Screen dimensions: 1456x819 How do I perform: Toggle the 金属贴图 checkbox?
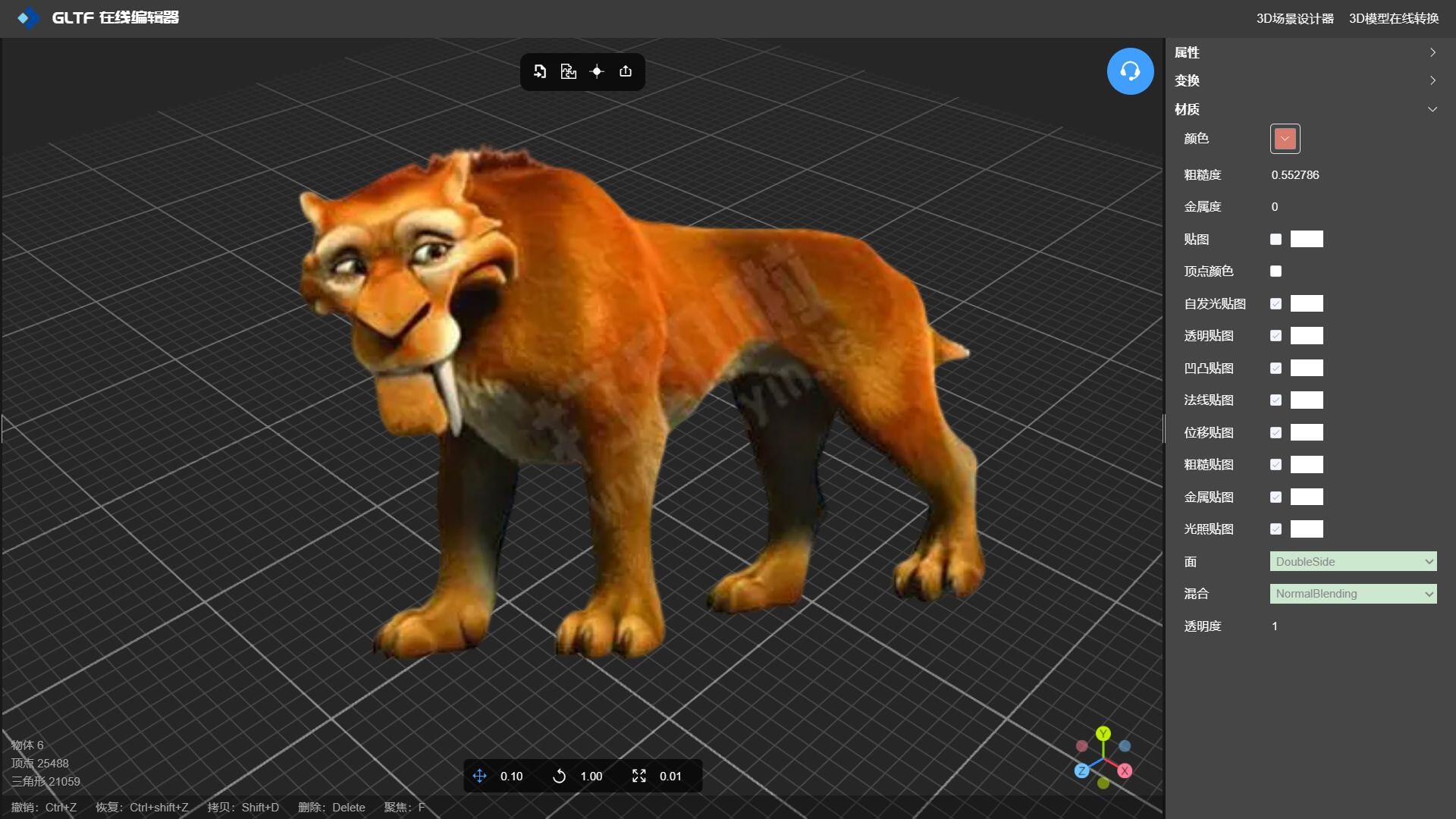pyautogui.click(x=1276, y=497)
